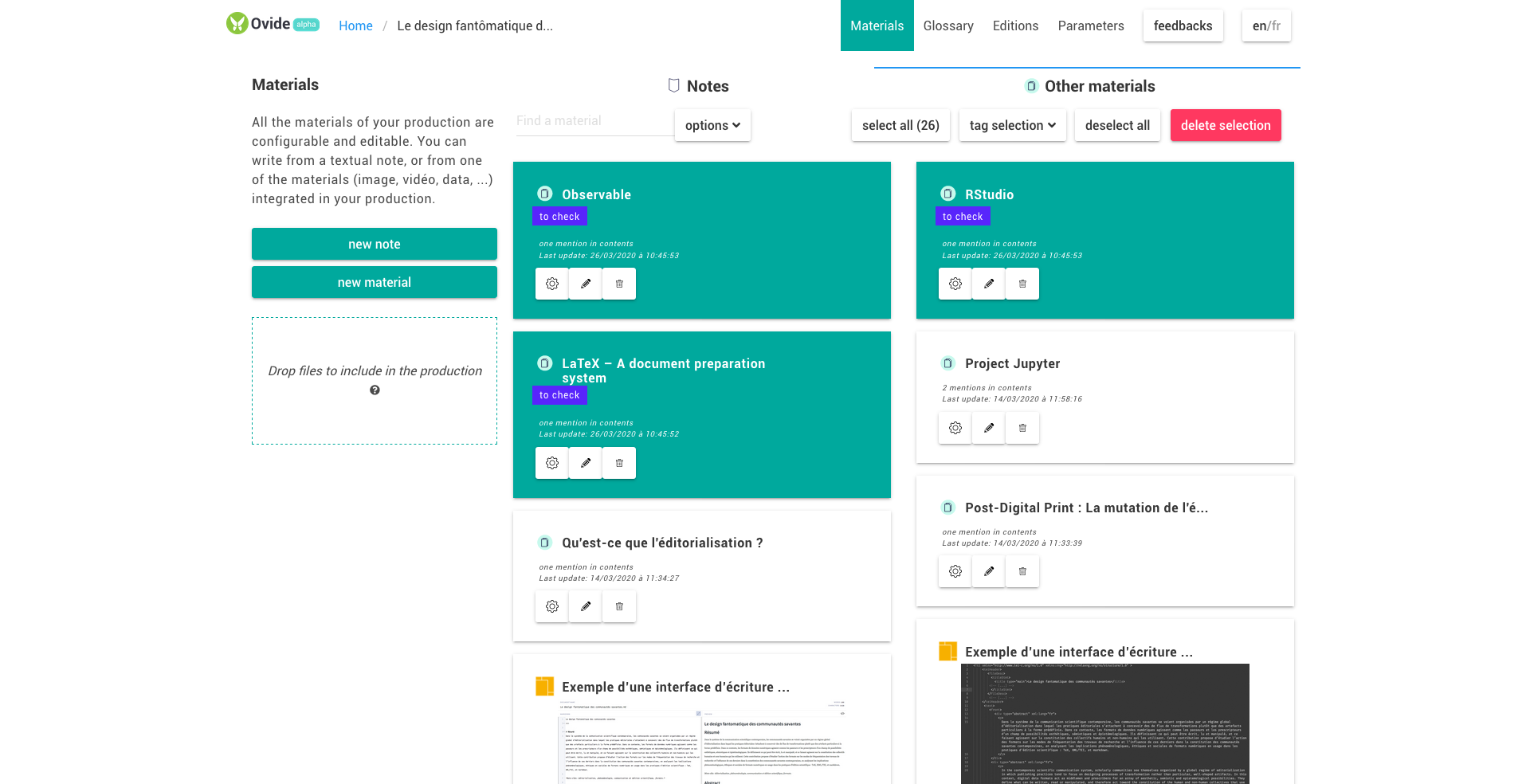The height and width of the screenshot is (784, 1530).
Task: Select the Project Jupyter card title
Action: (x=1012, y=363)
